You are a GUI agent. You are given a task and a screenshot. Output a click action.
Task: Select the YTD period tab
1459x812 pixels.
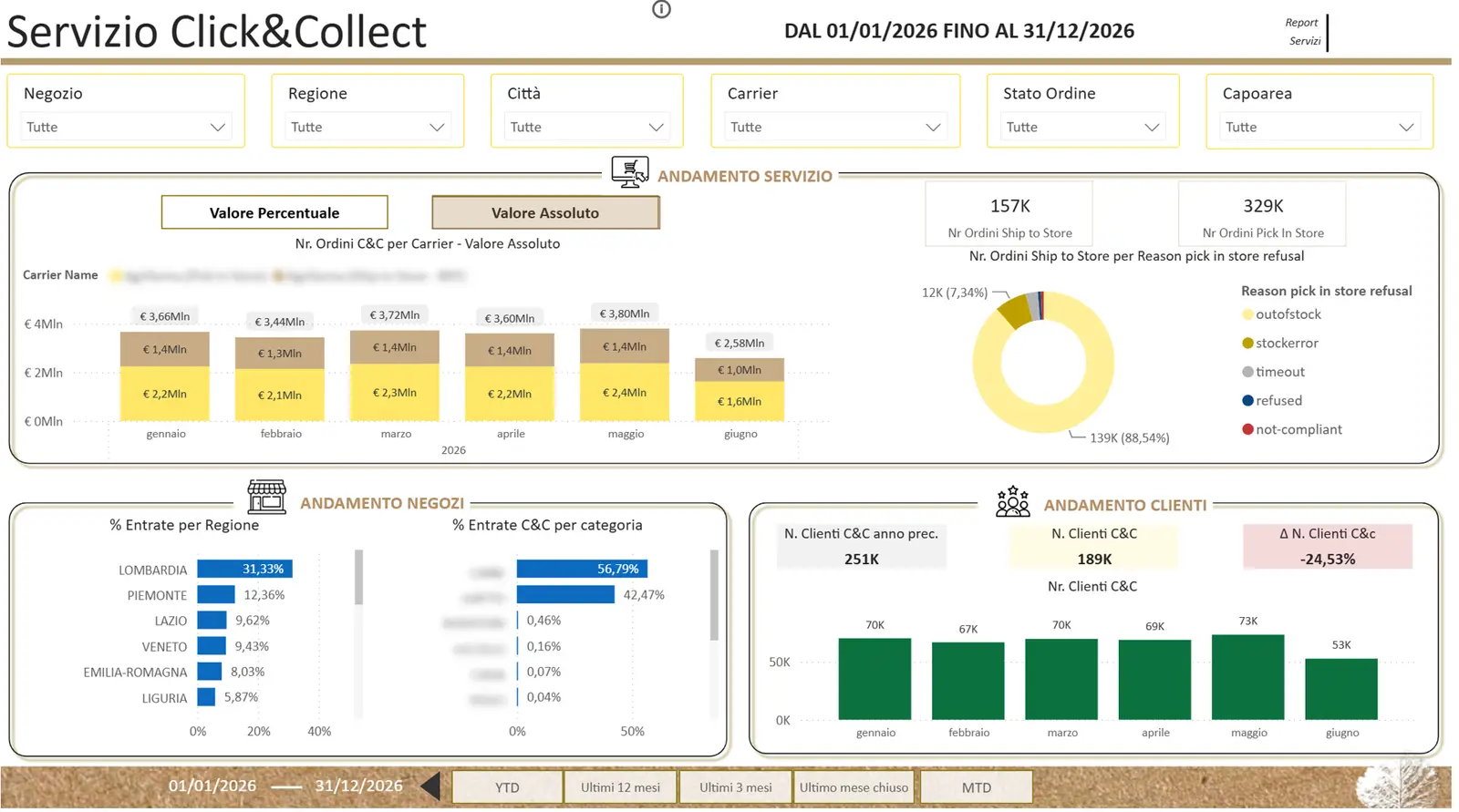(507, 787)
